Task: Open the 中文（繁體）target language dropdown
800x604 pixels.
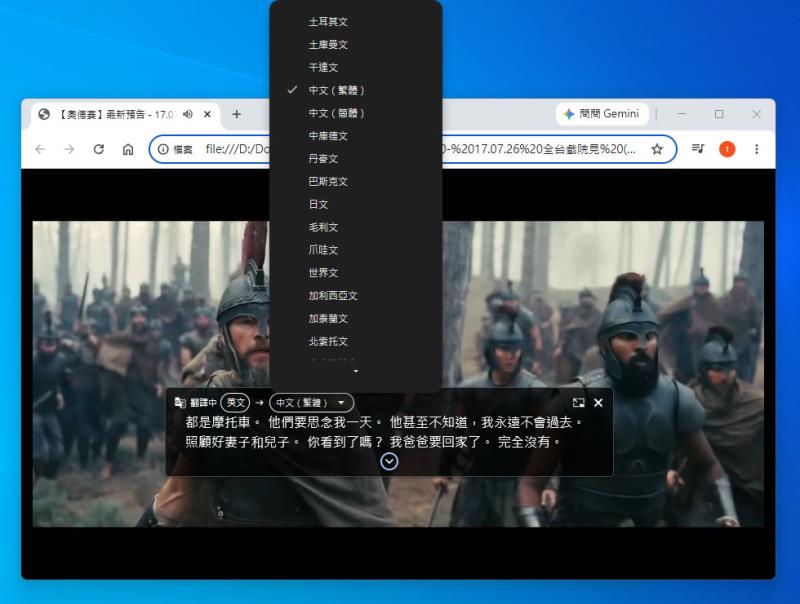Action: click(x=311, y=402)
